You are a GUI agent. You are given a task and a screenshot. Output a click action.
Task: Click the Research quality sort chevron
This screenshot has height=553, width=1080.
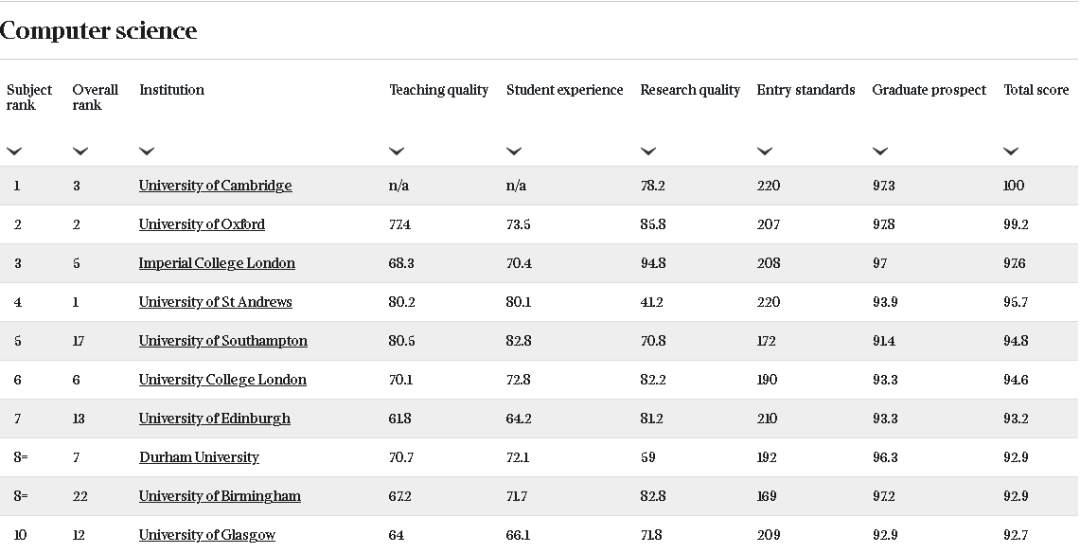[x=648, y=151]
